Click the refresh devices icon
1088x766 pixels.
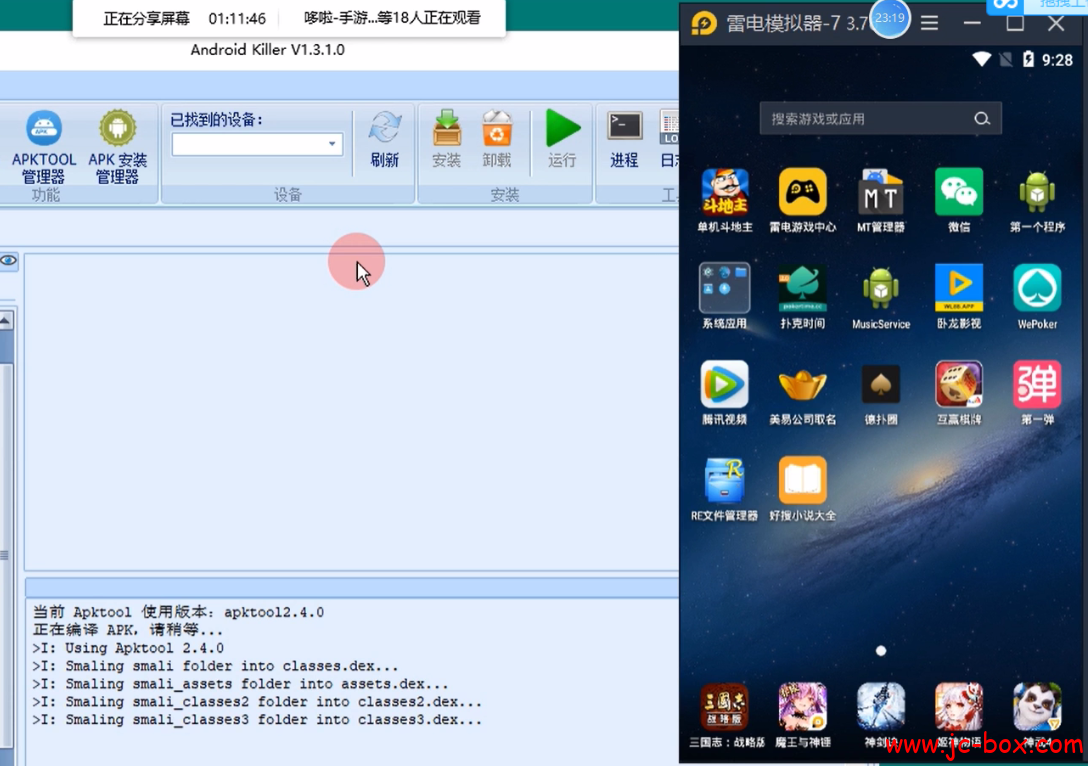point(385,139)
